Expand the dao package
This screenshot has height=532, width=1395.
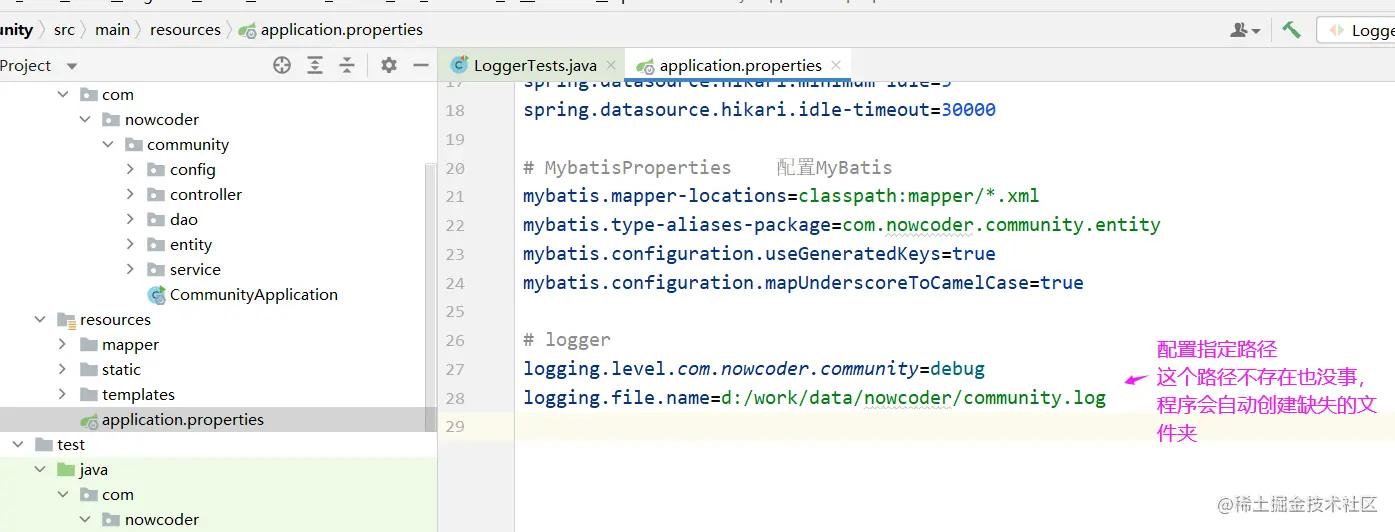point(130,219)
